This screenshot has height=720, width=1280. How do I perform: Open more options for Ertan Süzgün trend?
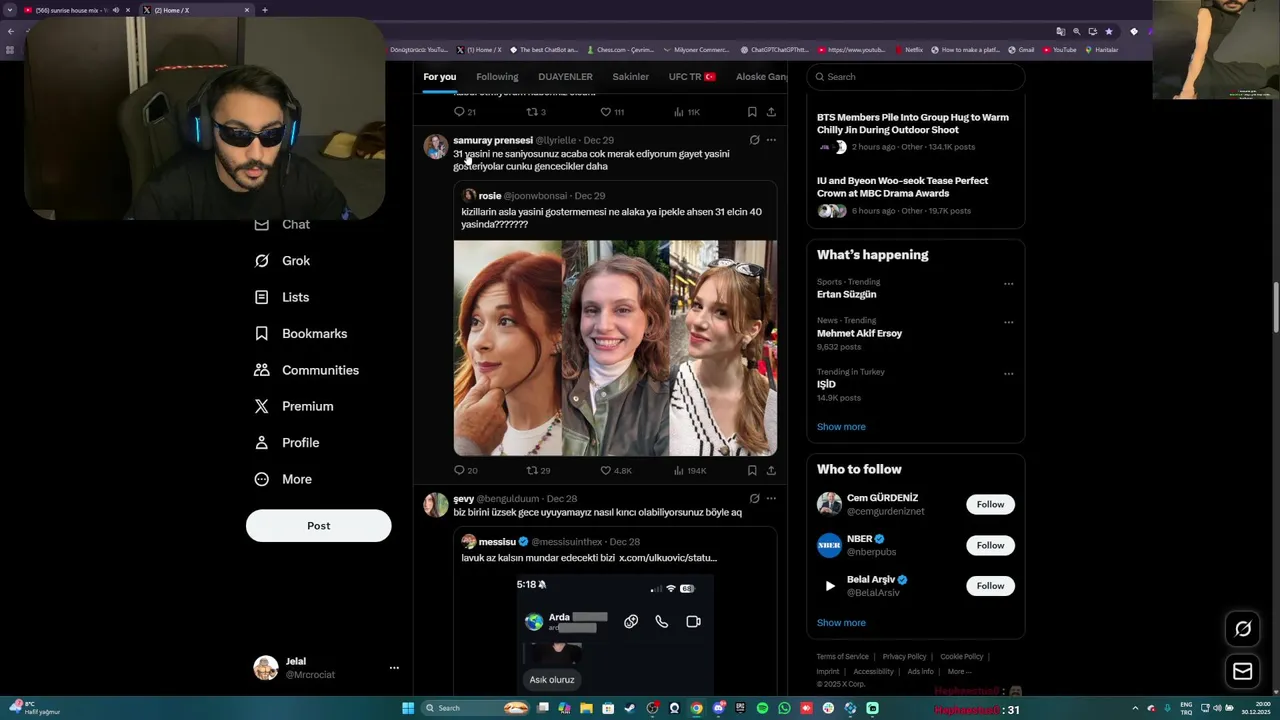1008,284
